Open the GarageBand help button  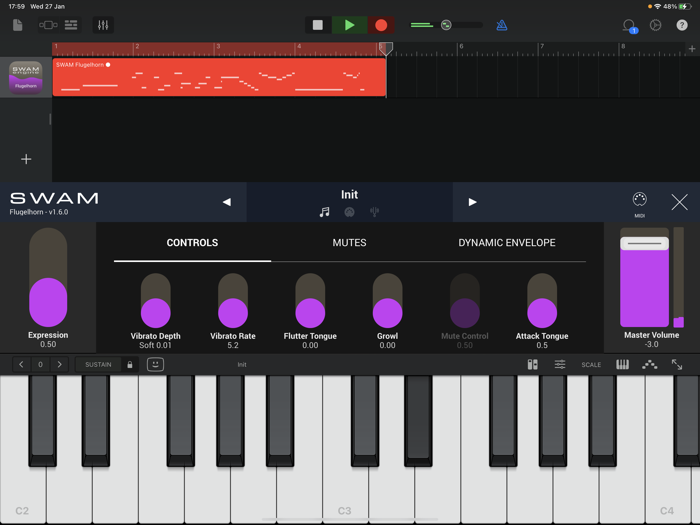pos(682,25)
